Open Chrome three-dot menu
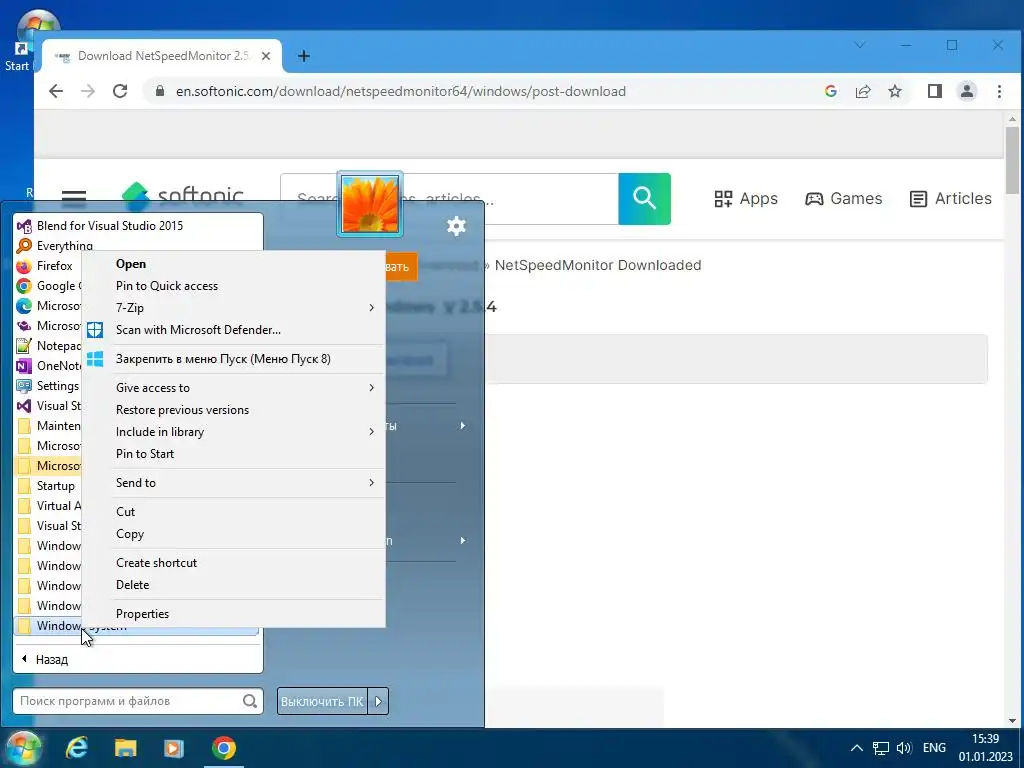The image size is (1024, 768). (x=999, y=91)
